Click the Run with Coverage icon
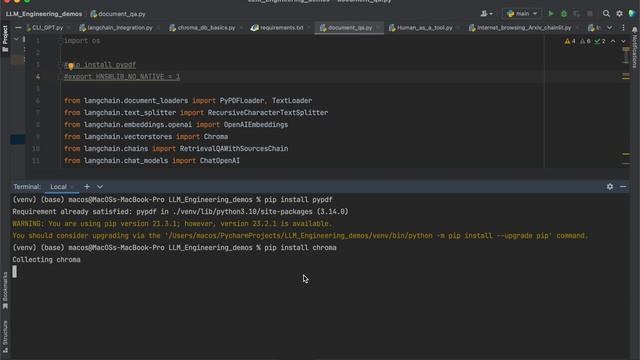Viewport: 640px width, 360px height. pos(577,13)
